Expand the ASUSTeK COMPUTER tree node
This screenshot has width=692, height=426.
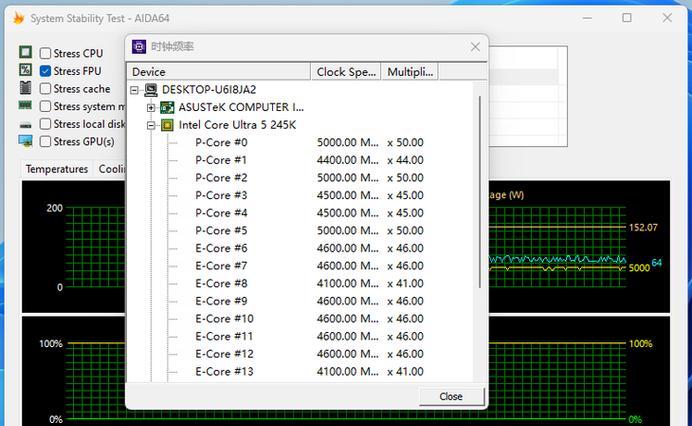coord(151,108)
